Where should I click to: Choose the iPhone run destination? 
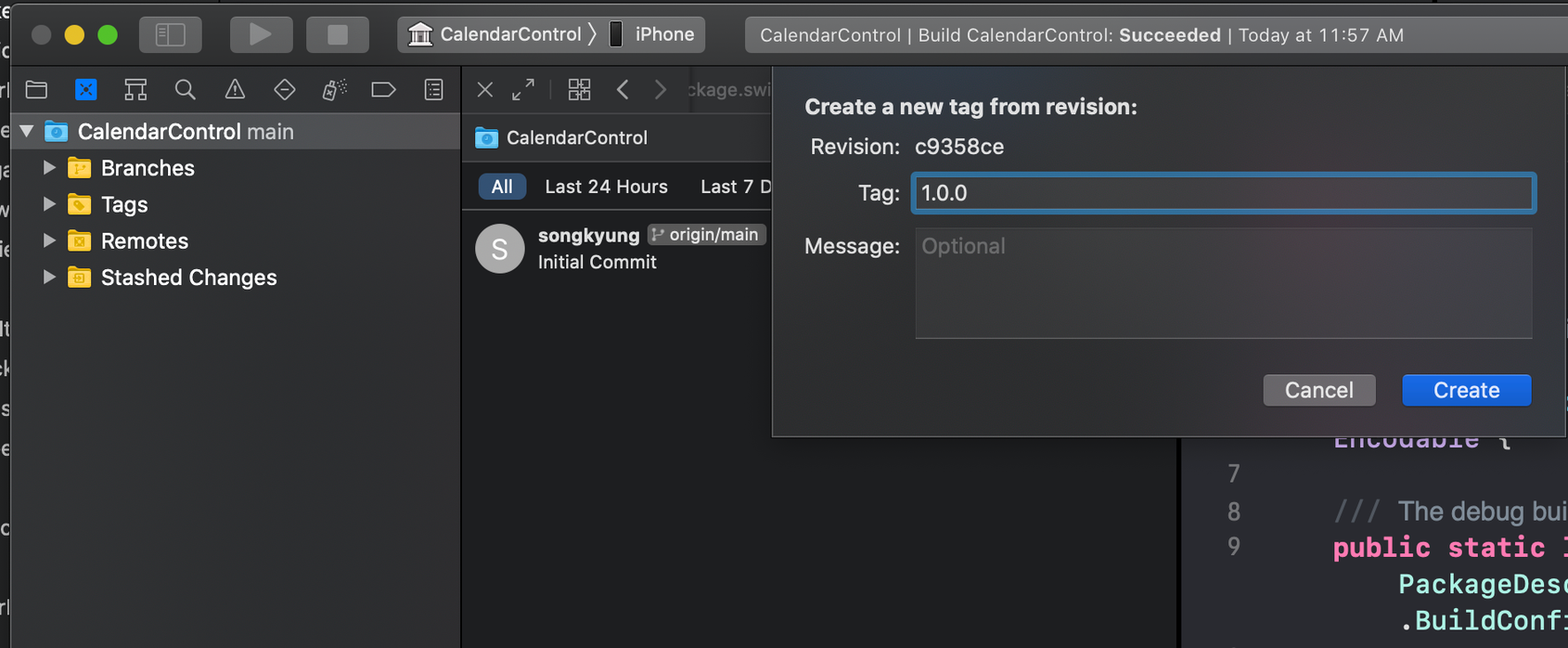(652, 35)
